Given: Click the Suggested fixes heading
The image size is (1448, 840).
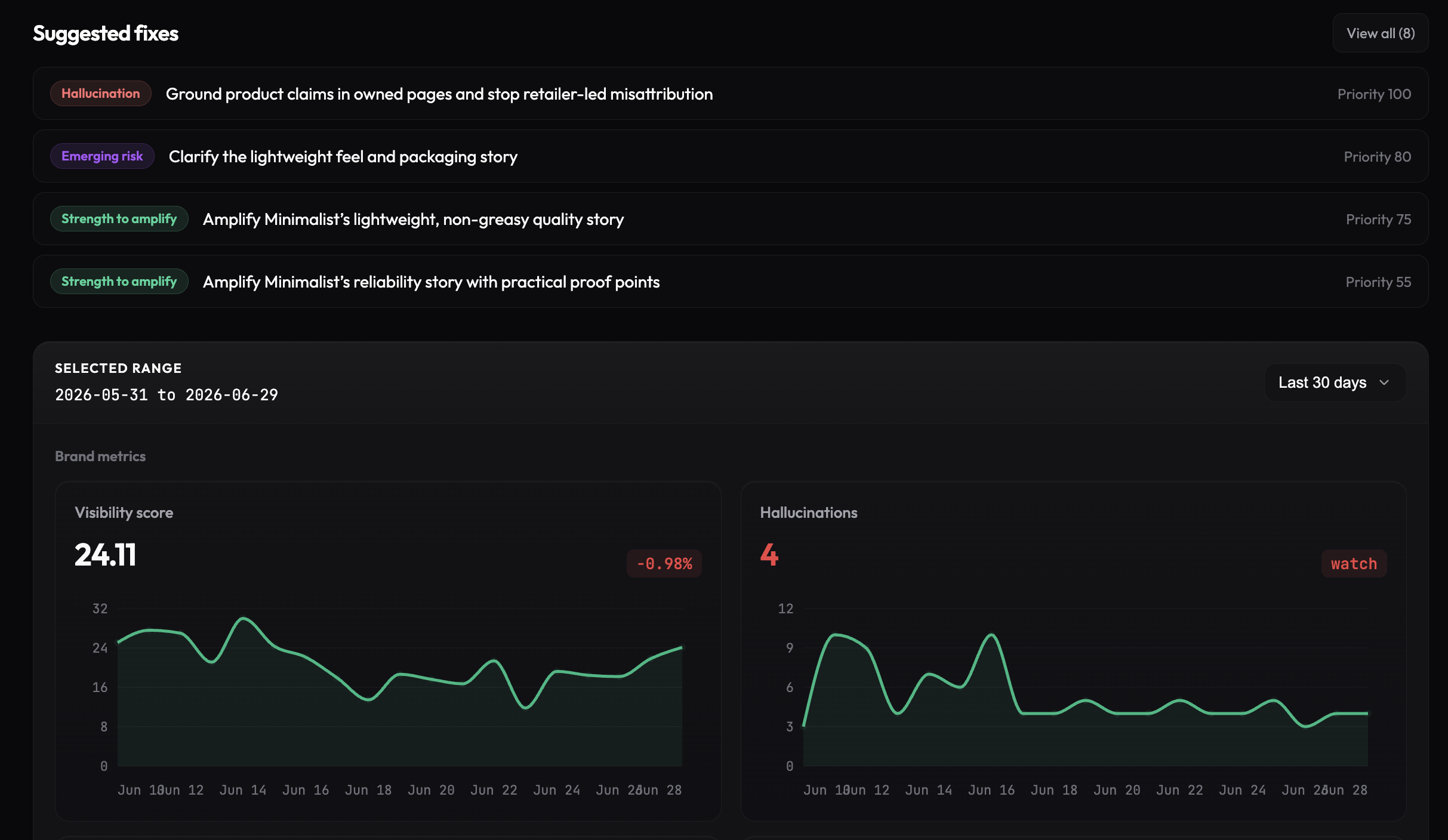Looking at the screenshot, I should (106, 33).
